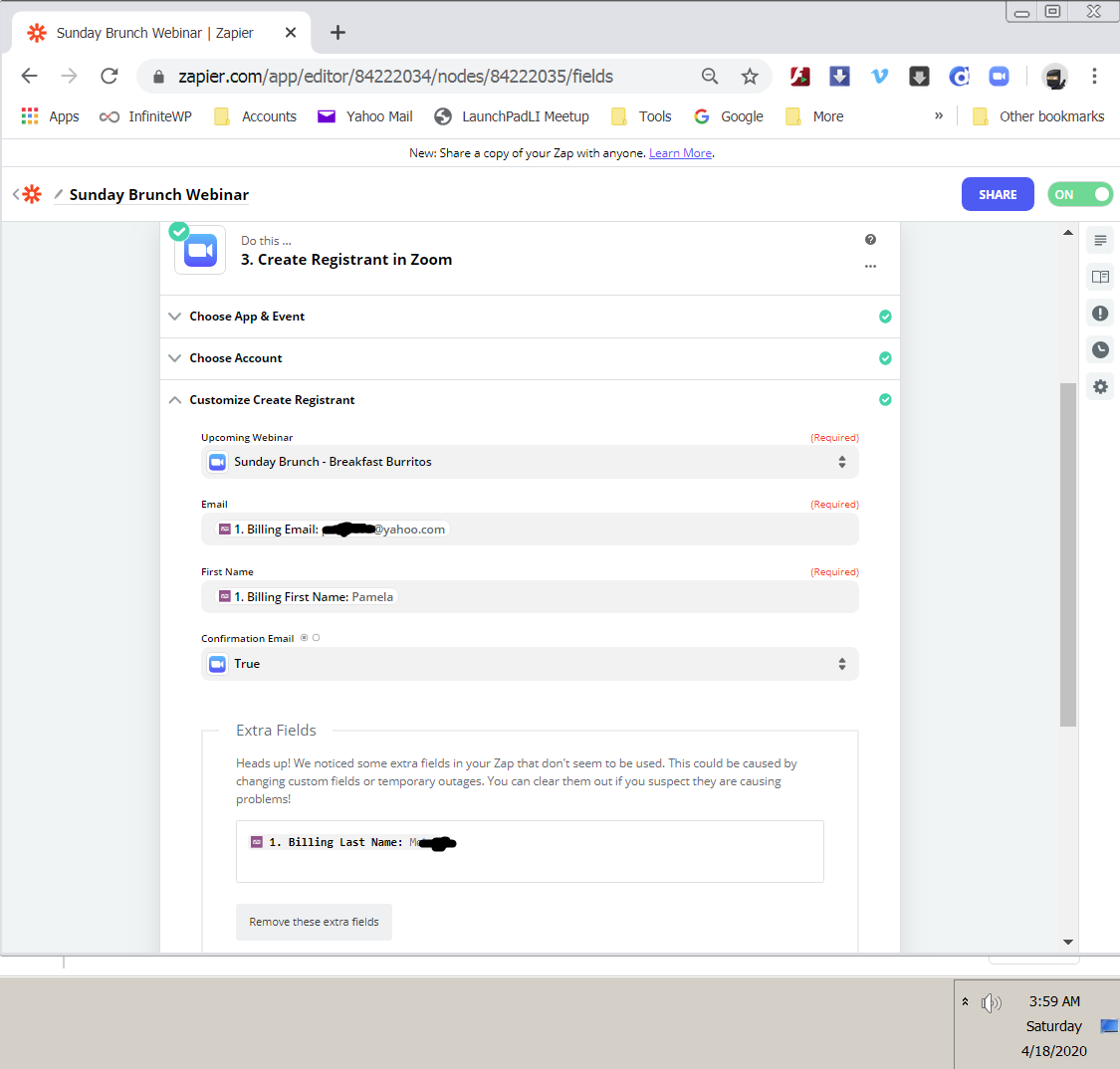
Task: Click the browser back arrow
Action: click(29, 76)
